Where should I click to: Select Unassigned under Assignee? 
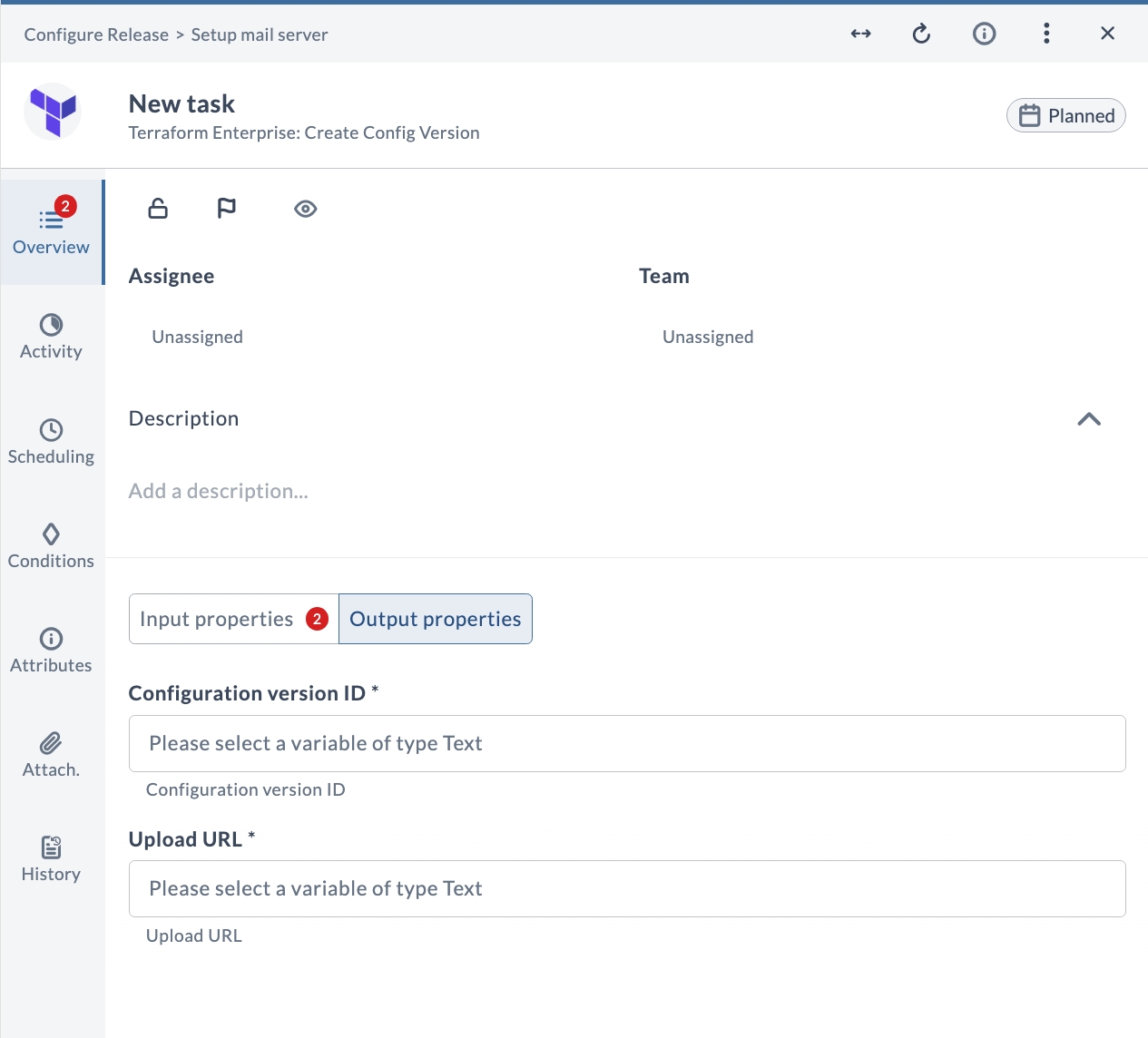pyautogui.click(x=197, y=337)
